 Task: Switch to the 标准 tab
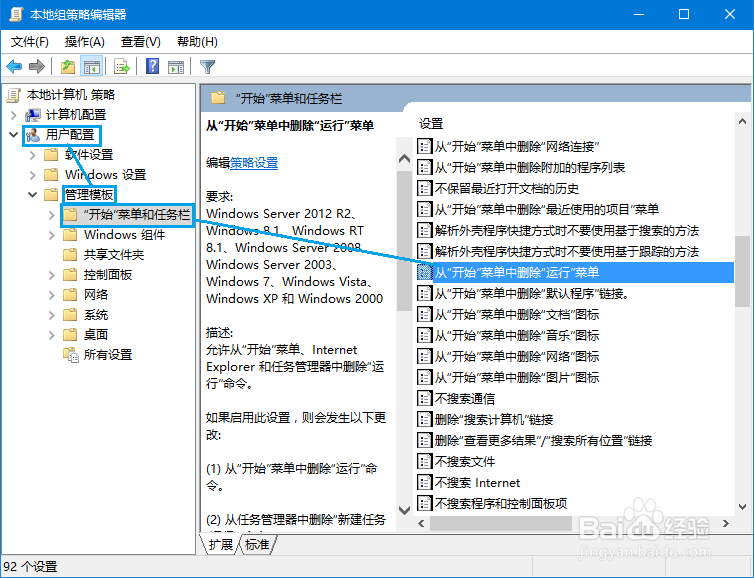(257, 544)
